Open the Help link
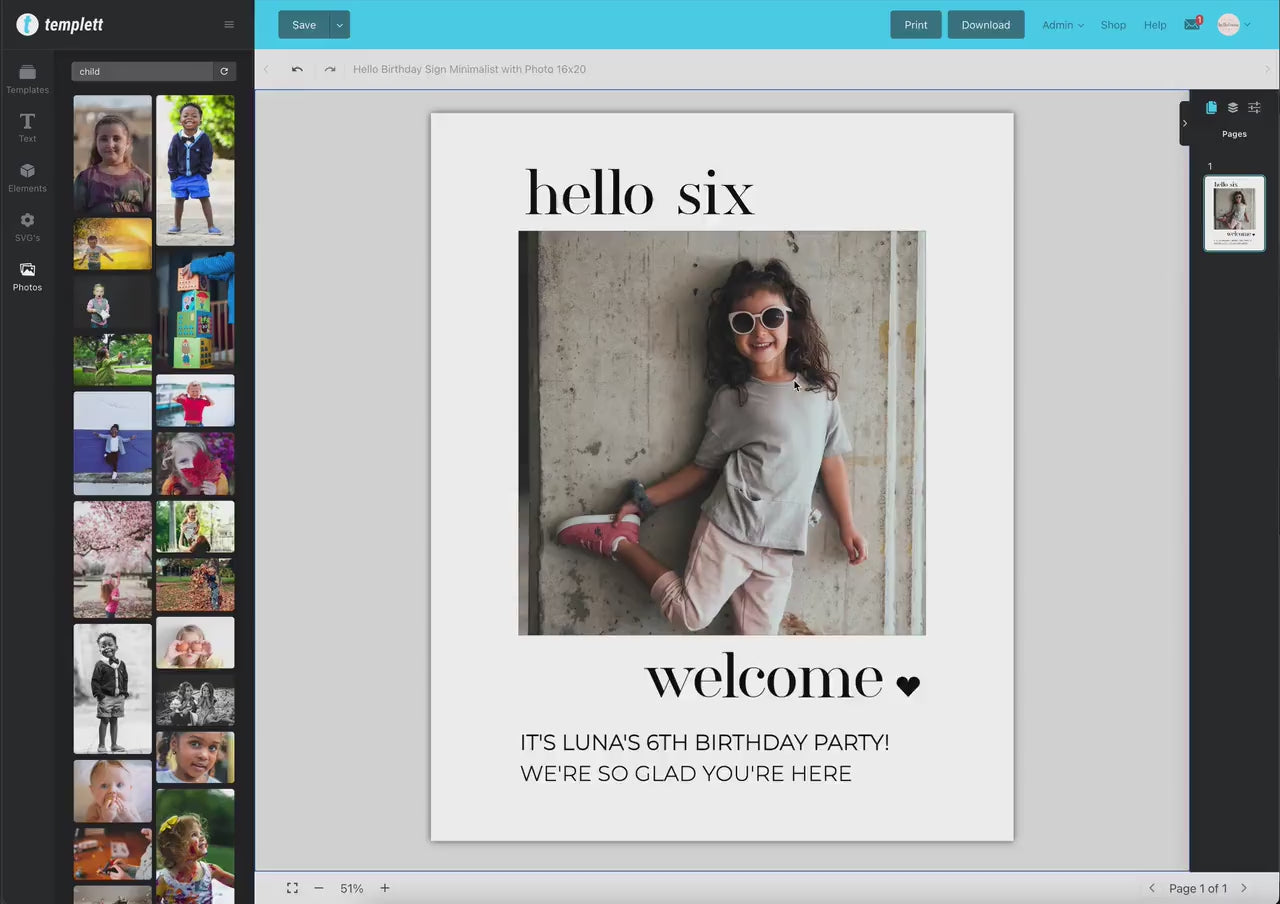Image resolution: width=1280 pixels, height=904 pixels. tap(1155, 25)
